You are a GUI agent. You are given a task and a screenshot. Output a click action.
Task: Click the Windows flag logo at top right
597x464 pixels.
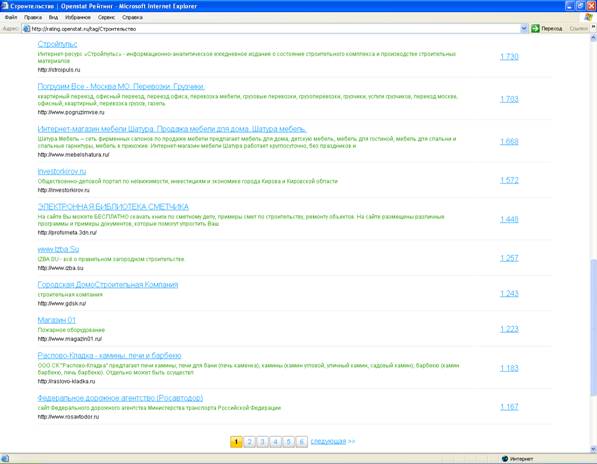[x=589, y=17]
